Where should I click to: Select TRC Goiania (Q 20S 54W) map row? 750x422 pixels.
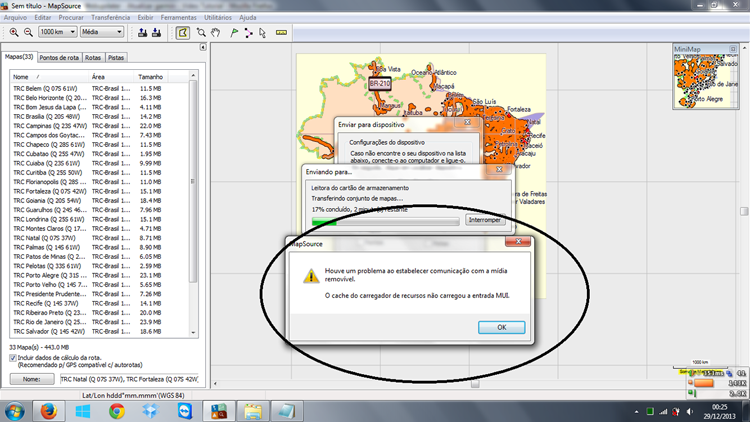coord(100,201)
